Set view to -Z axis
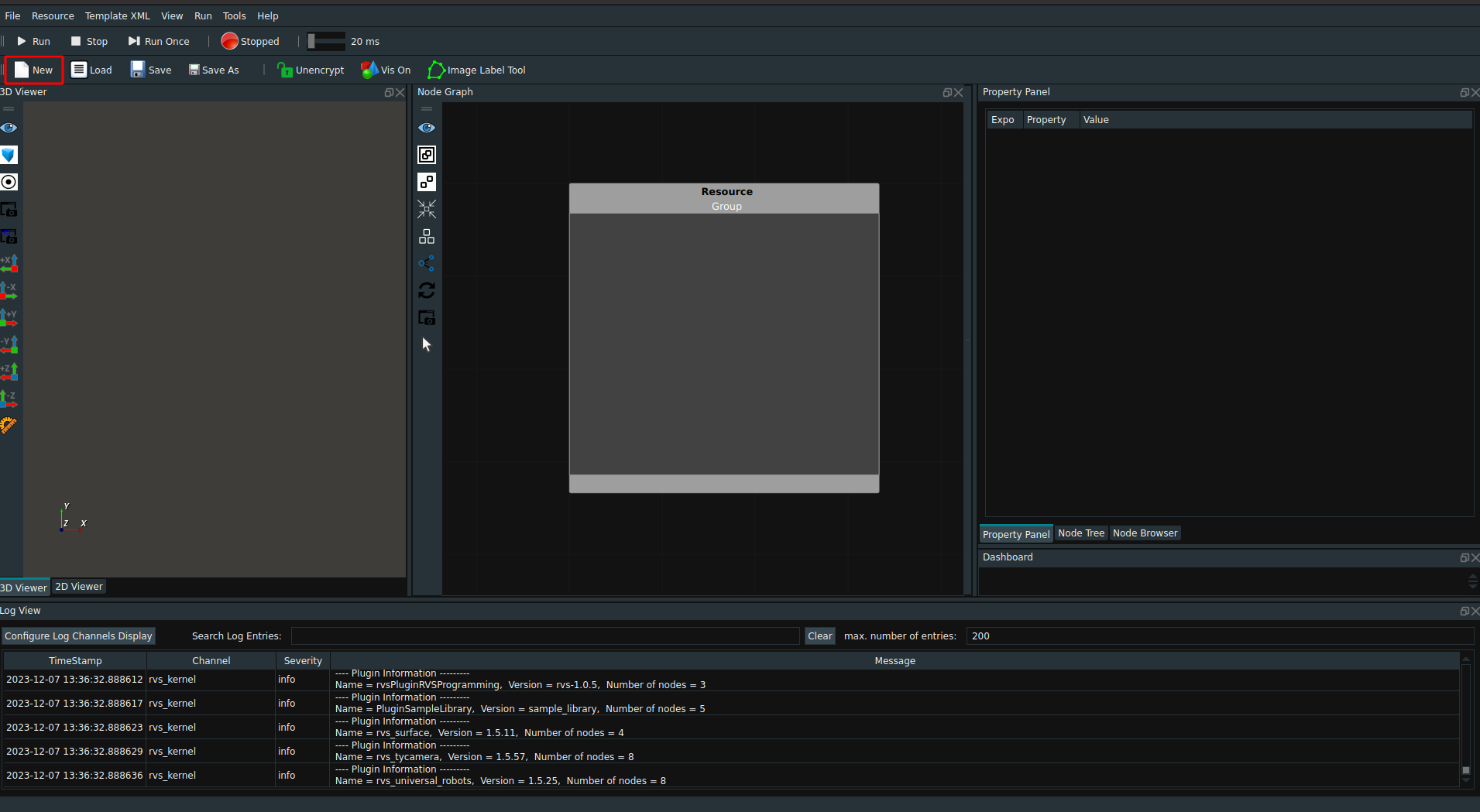 pyautogui.click(x=9, y=399)
